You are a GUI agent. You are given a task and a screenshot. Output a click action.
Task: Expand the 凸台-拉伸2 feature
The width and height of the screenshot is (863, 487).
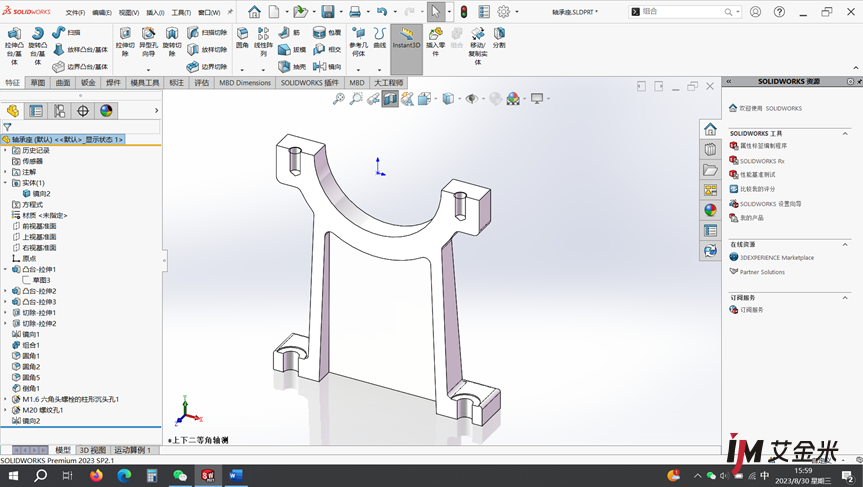pyautogui.click(x=6, y=291)
